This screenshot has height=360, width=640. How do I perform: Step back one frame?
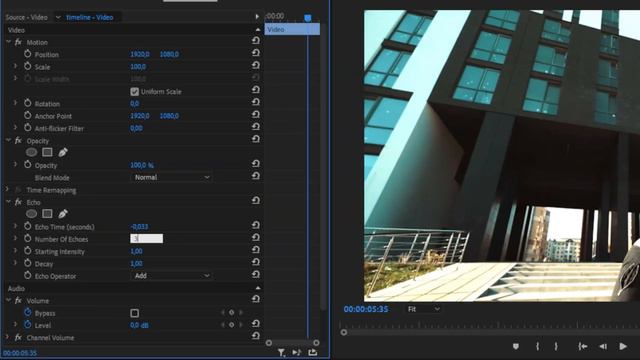pos(603,346)
